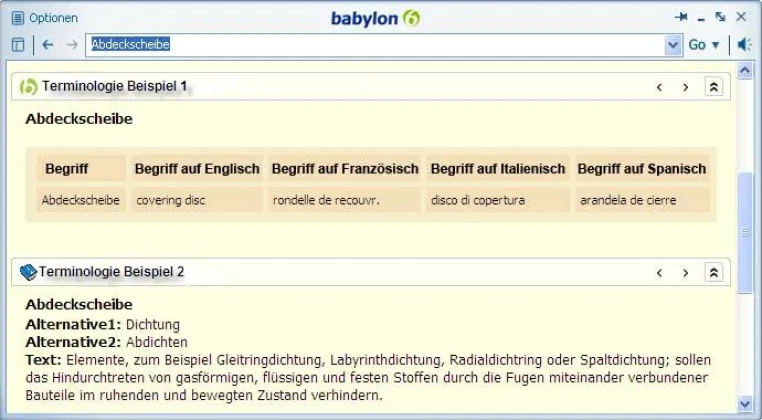The image size is (762, 420).
Task: Click the covering disc cell
Action: 197,200
